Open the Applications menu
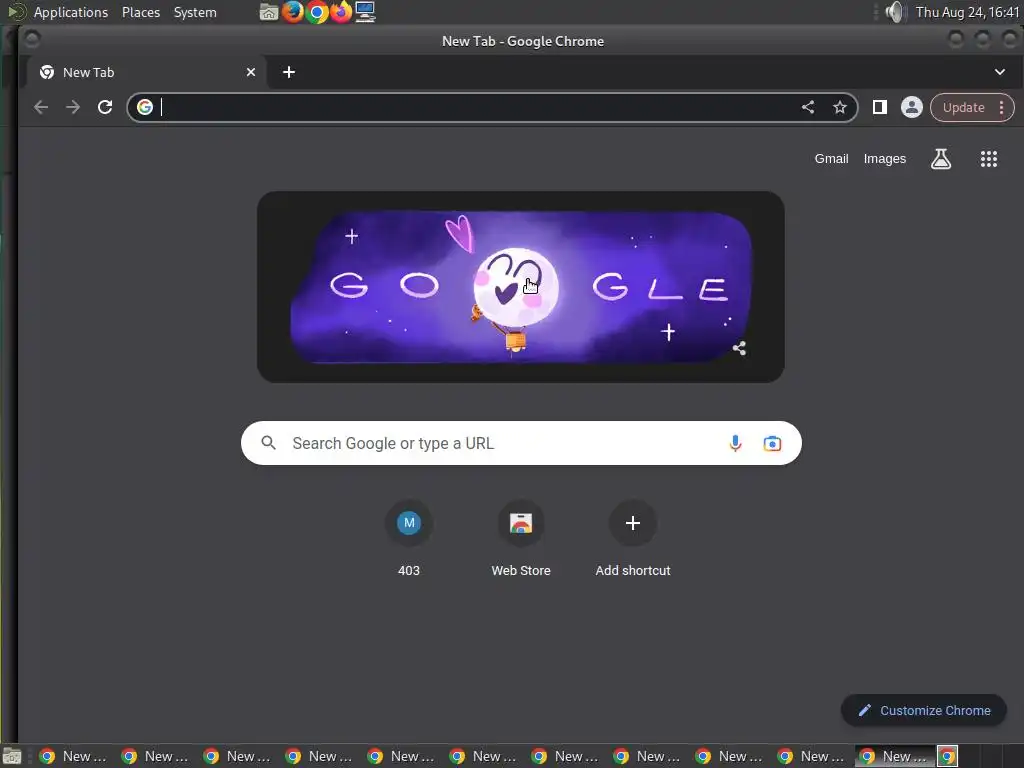 pyautogui.click(x=71, y=12)
